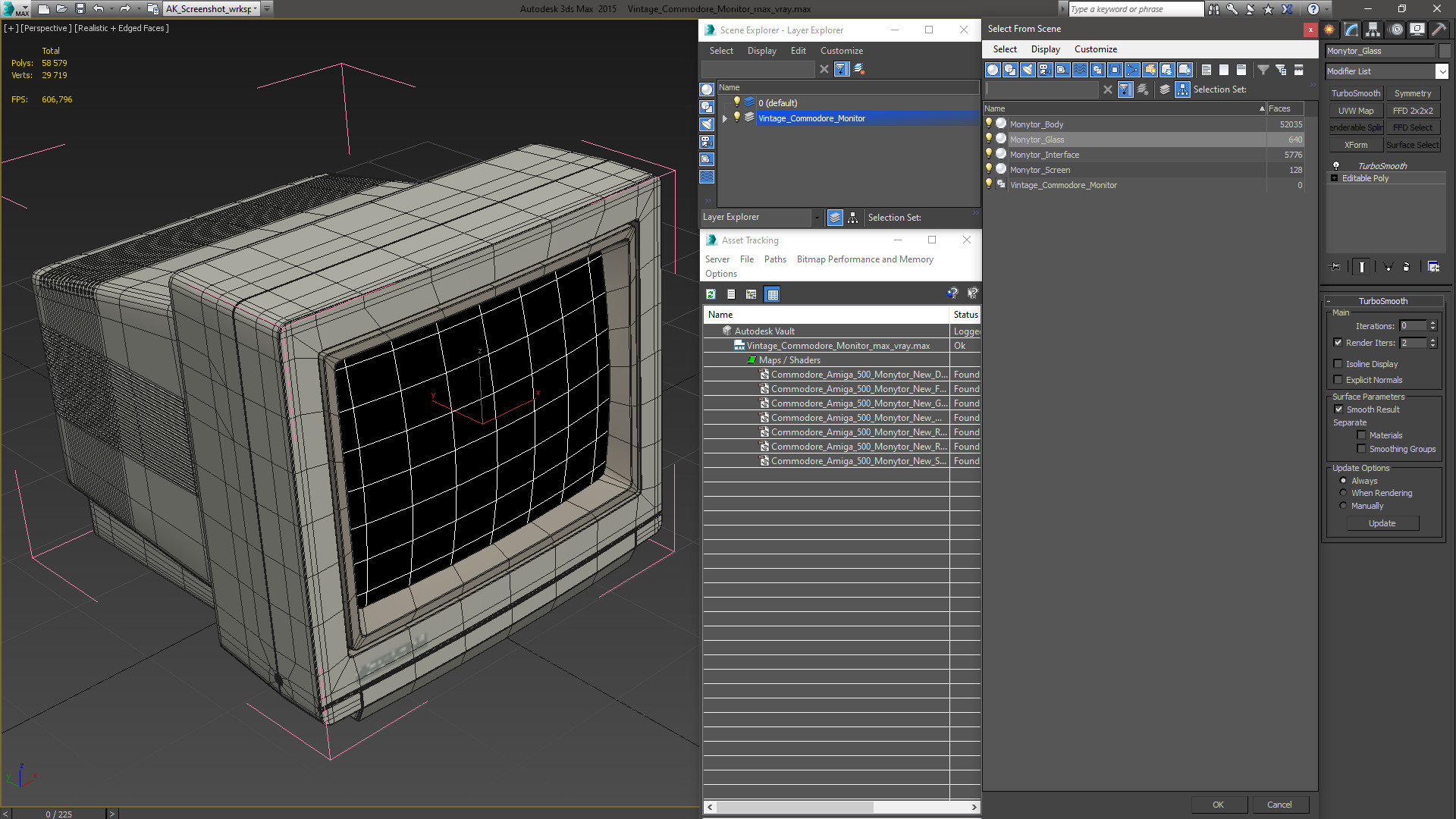Toggle Render Iters checkbox
Screen dimensions: 1456x819
pos(1338,343)
